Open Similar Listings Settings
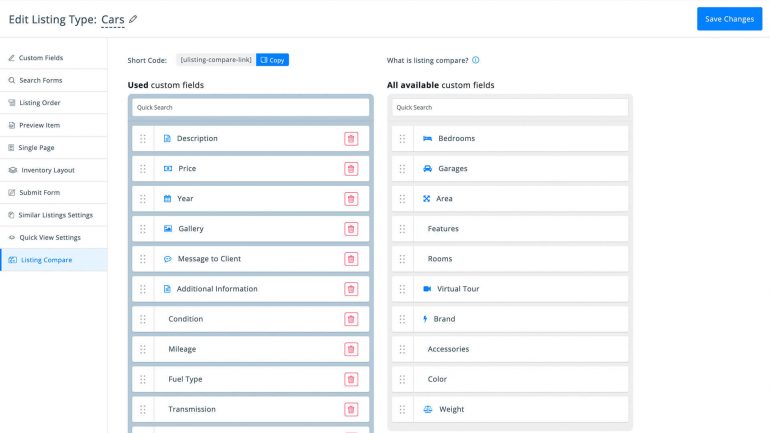Screen dimensions: 770x433 tap(54, 215)
